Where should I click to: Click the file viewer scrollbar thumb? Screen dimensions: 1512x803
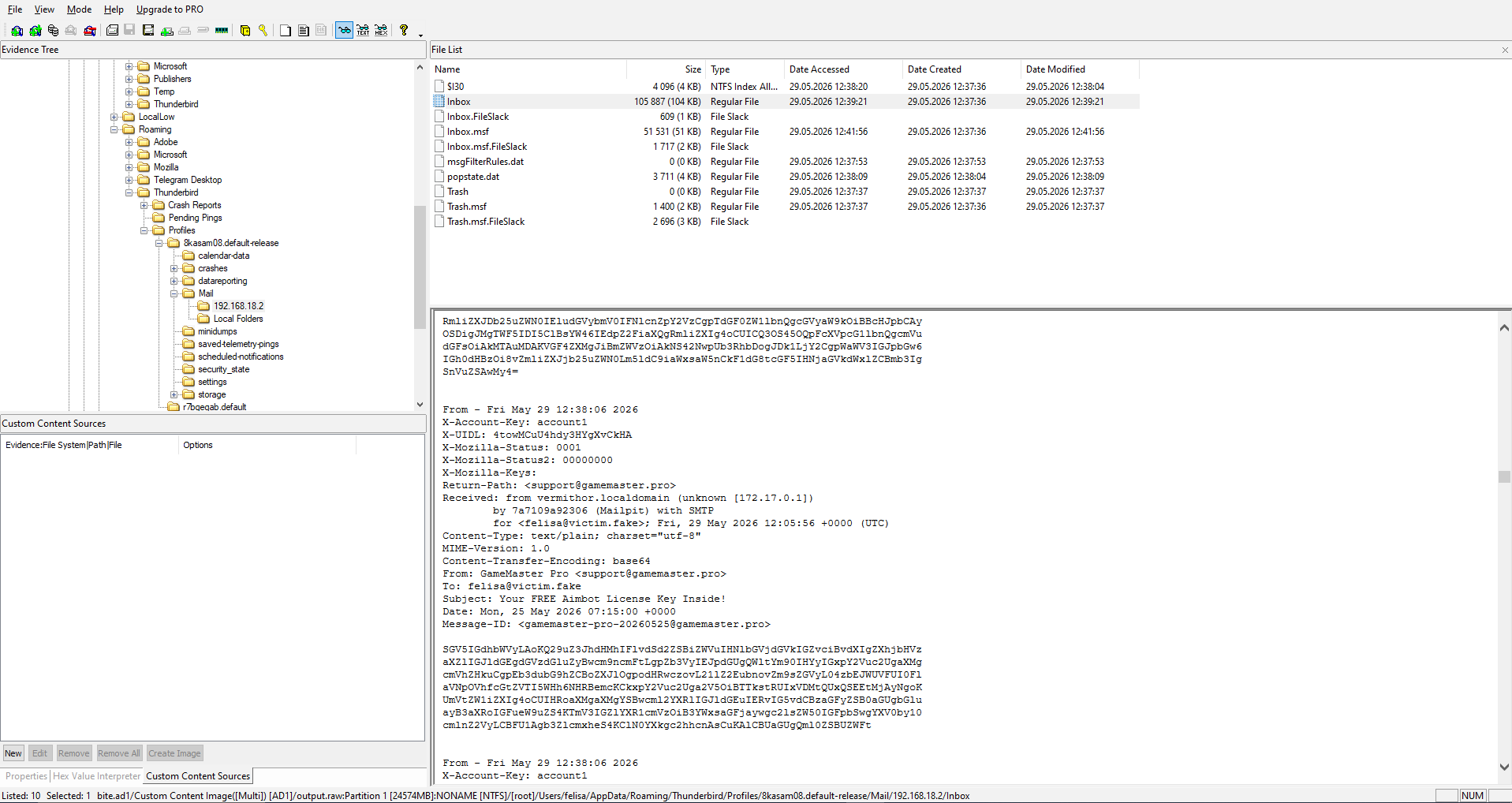[1505, 476]
